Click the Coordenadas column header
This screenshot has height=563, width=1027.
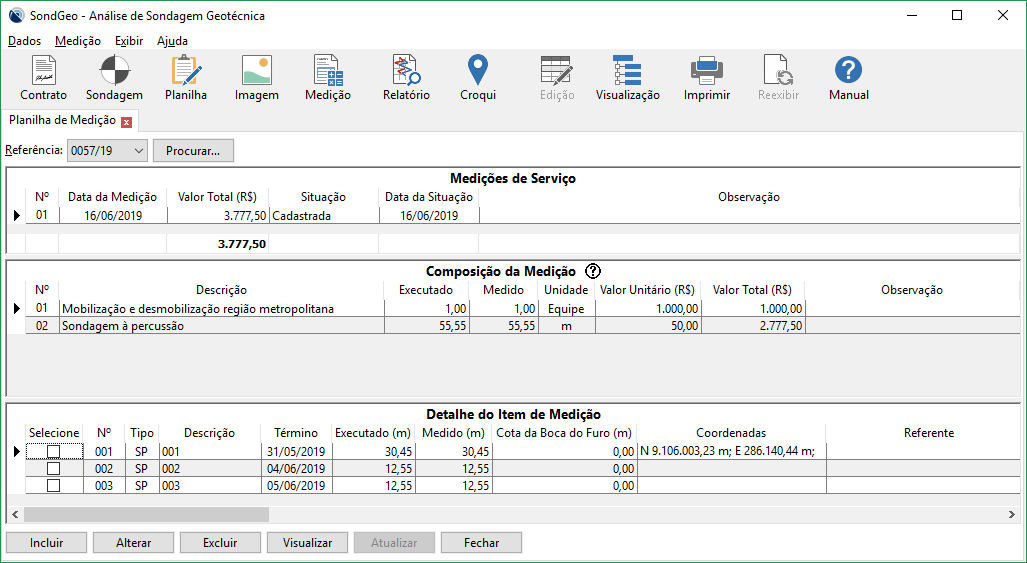coord(731,433)
